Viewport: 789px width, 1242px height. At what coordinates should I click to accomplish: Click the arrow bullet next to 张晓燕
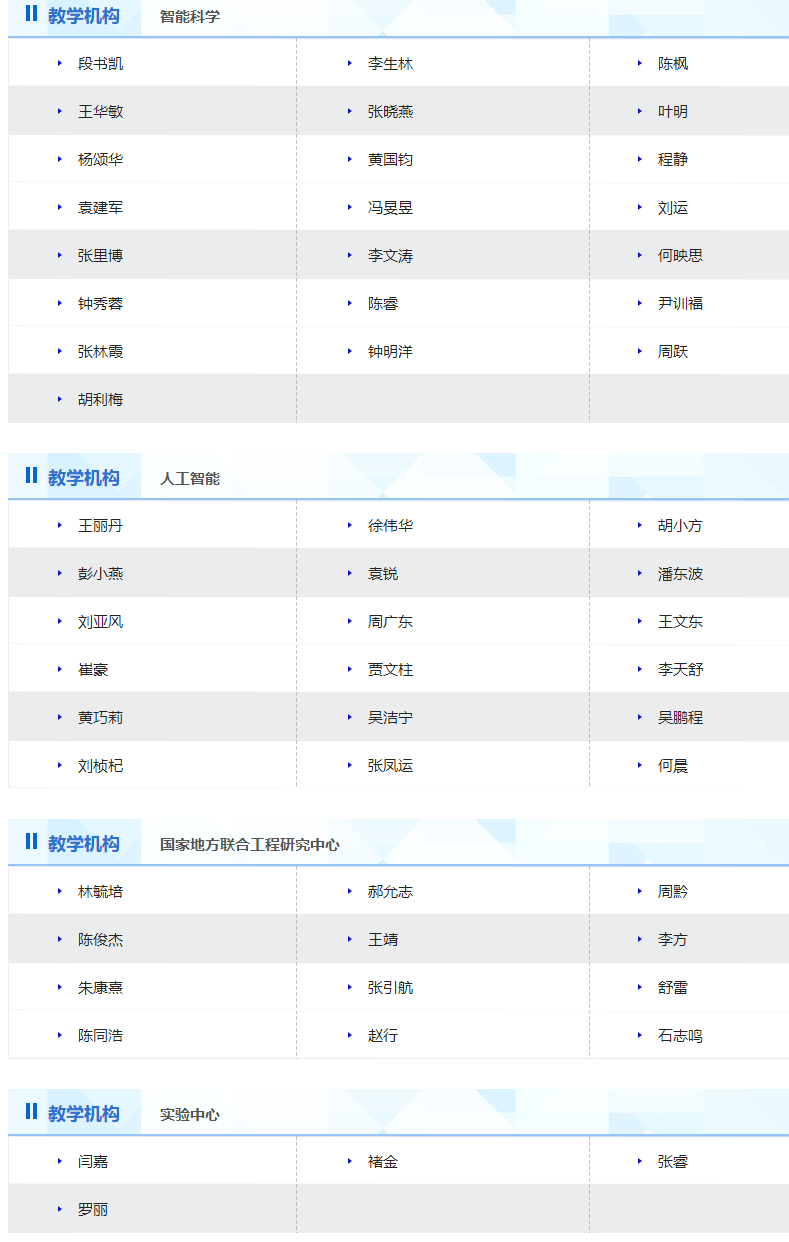coord(350,112)
